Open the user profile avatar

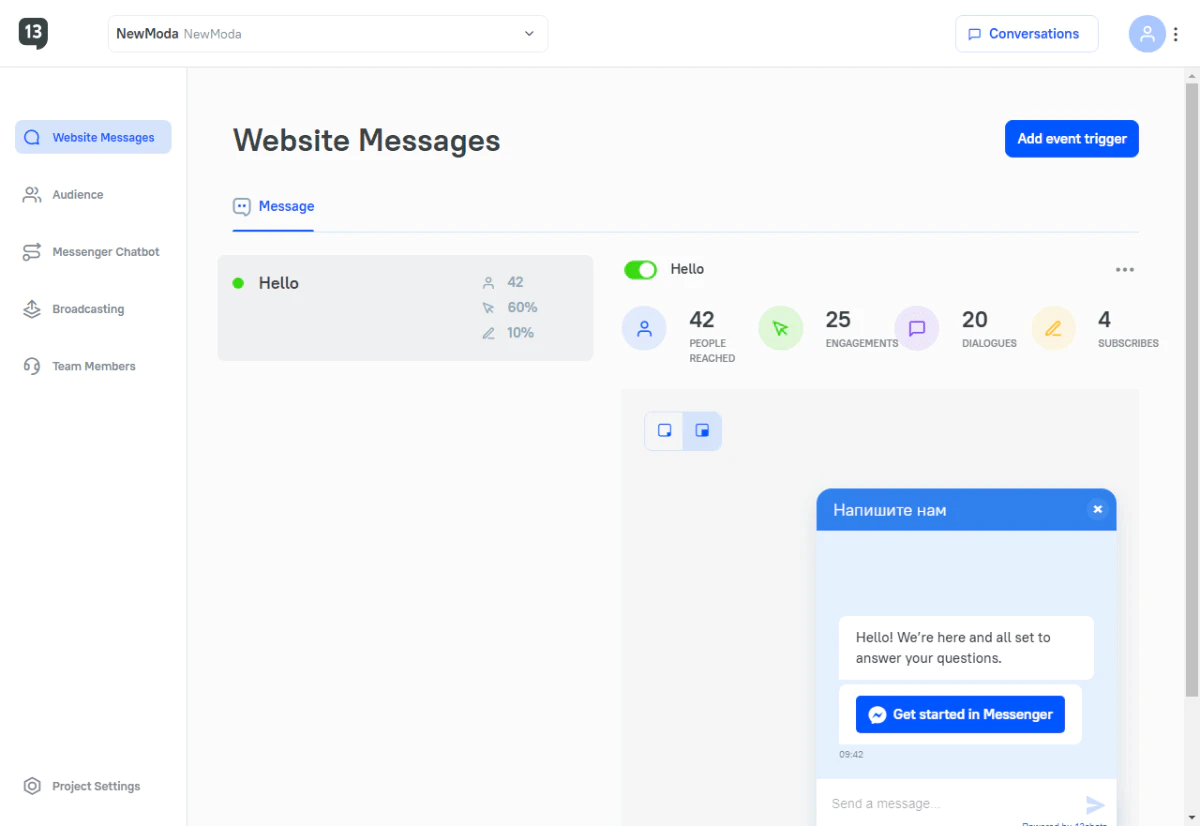pyautogui.click(x=1147, y=34)
